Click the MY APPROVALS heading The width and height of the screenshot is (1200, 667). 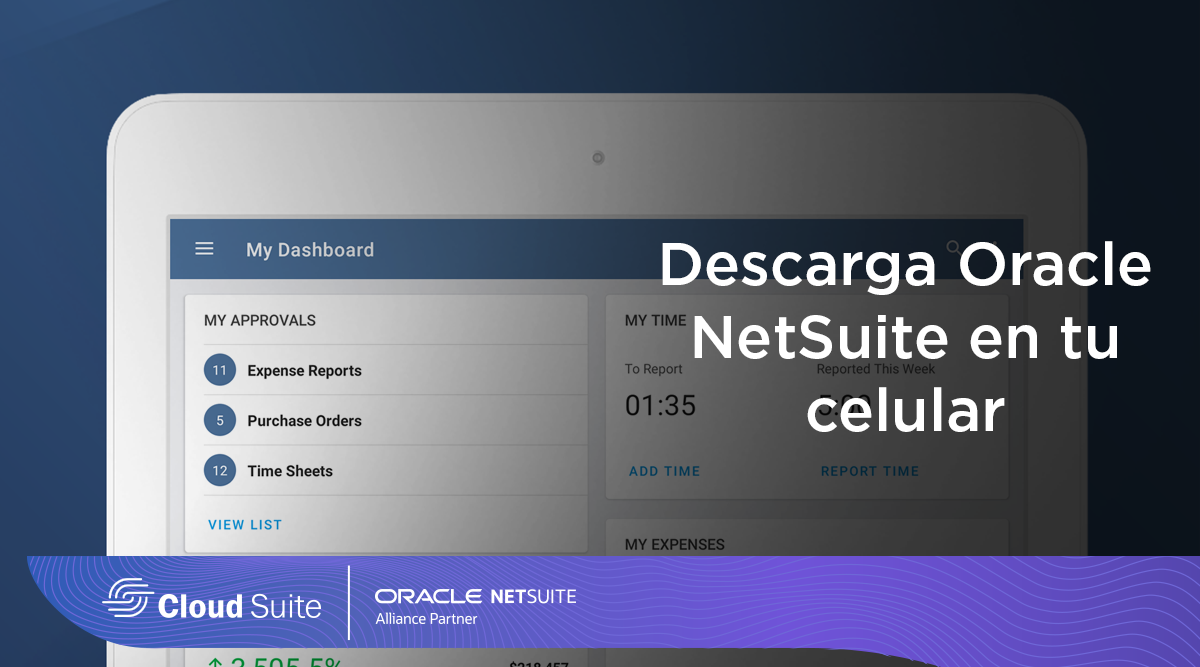tap(260, 320)
